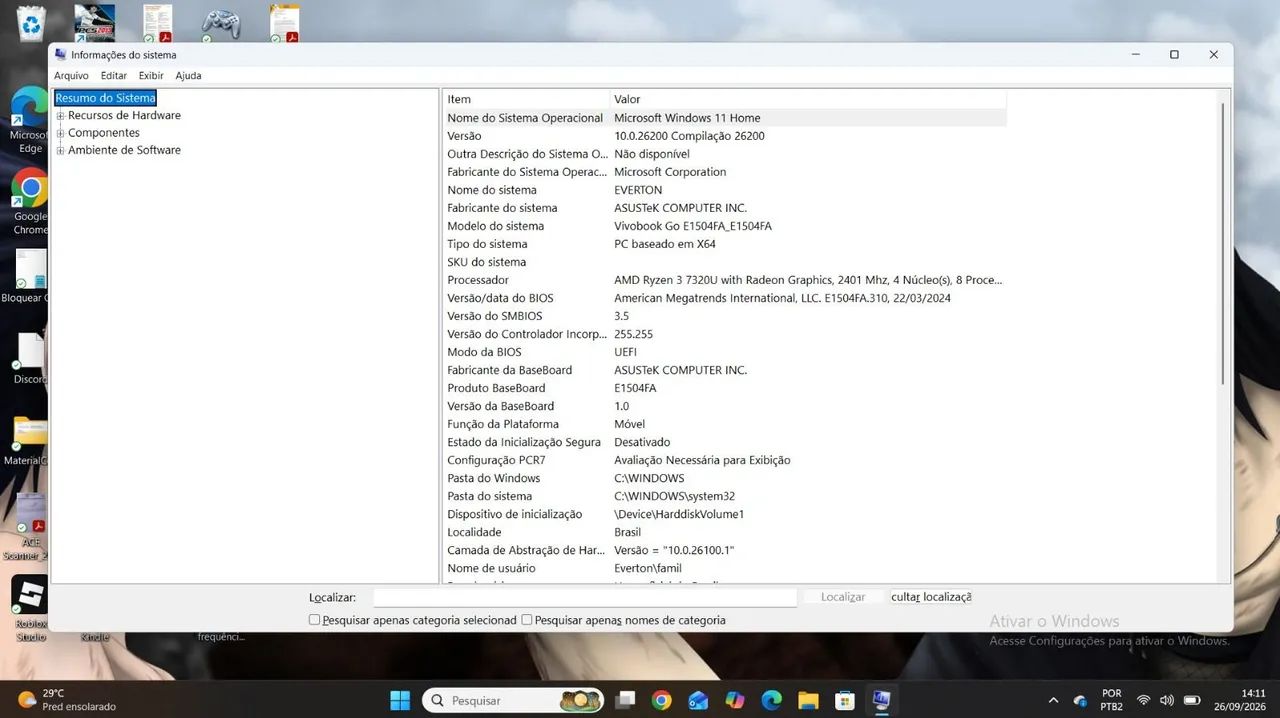Viewport: 1280px width, 718px height.
Task: Click the Localizar search button
Action: pos(843,597)
